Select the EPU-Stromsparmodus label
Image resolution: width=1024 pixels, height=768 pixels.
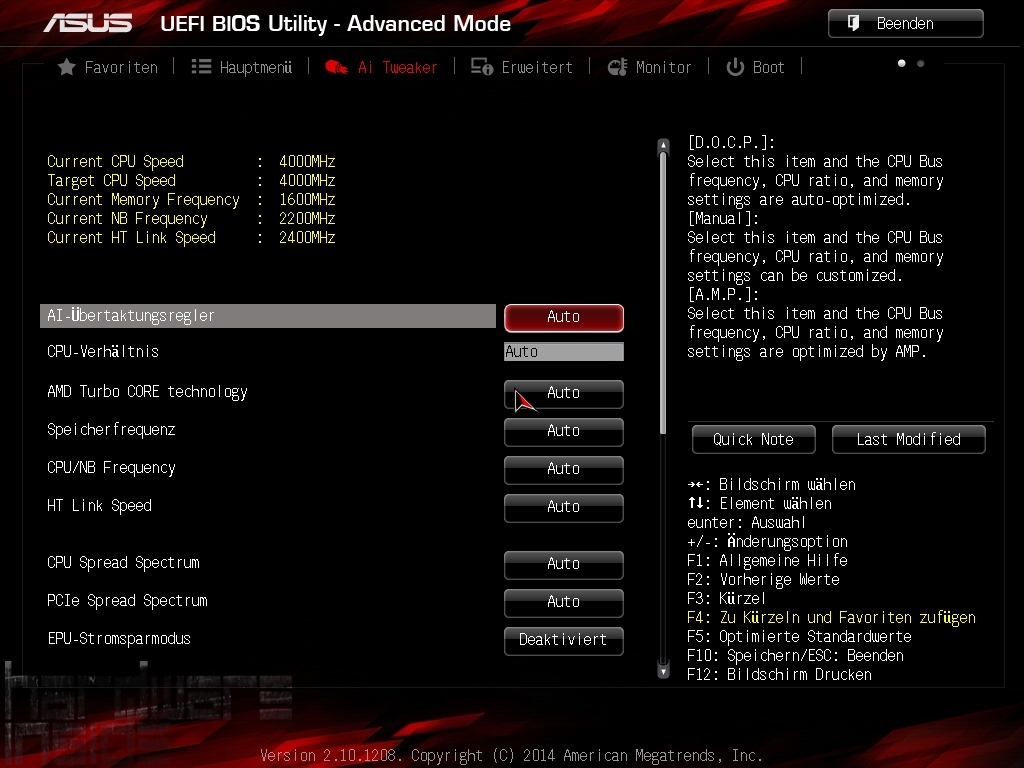119,639
